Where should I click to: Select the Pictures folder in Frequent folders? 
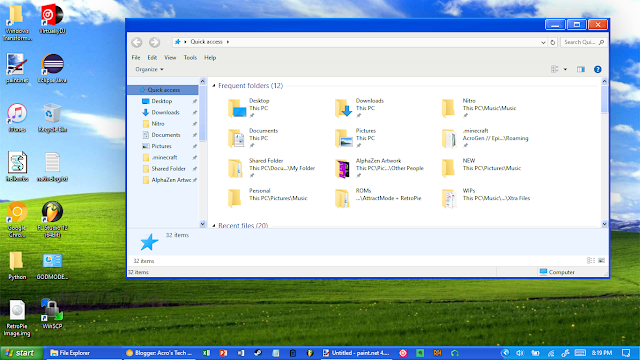[x=355, y=138]
